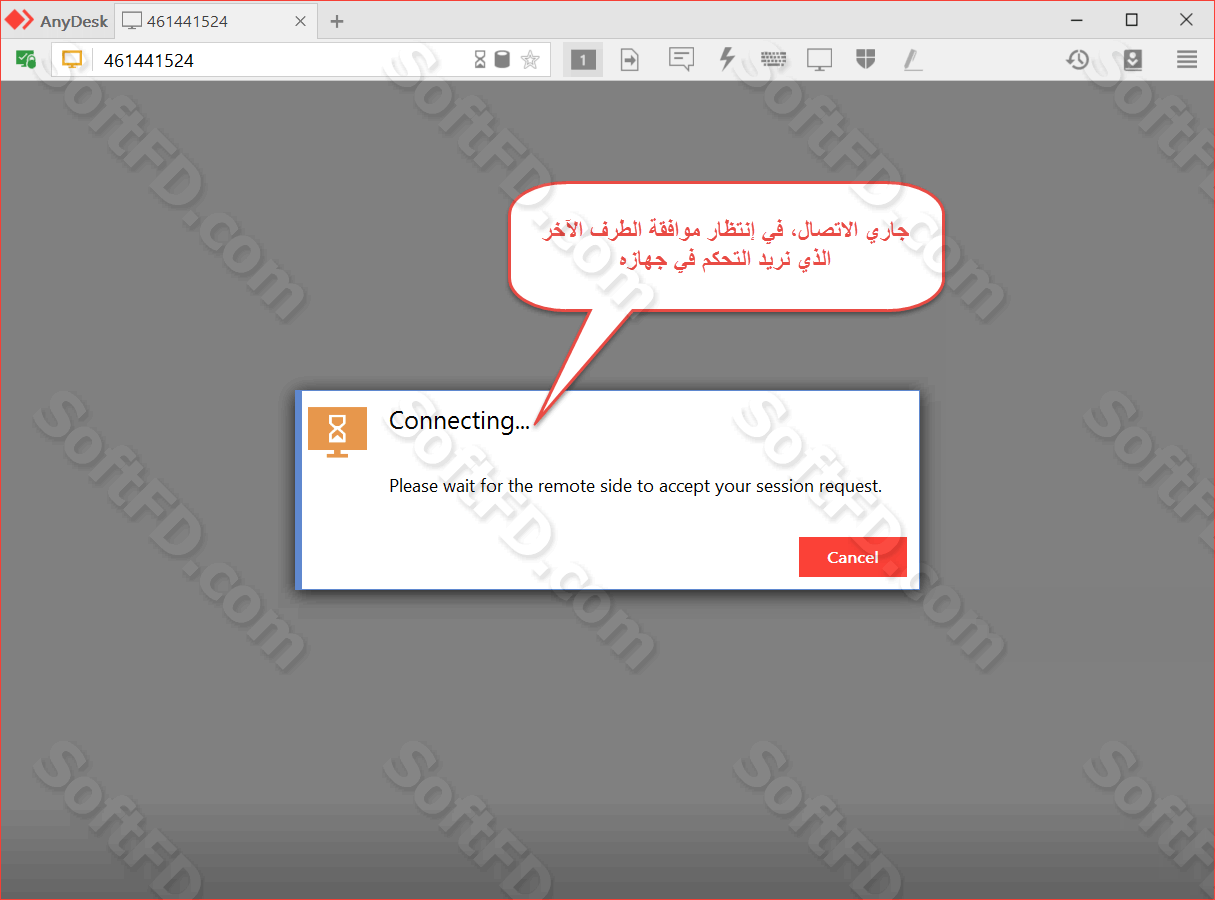Viewport: 1215px width, 900px height.
Task: Open the permissions shield icon
Action: coord(866,60)
